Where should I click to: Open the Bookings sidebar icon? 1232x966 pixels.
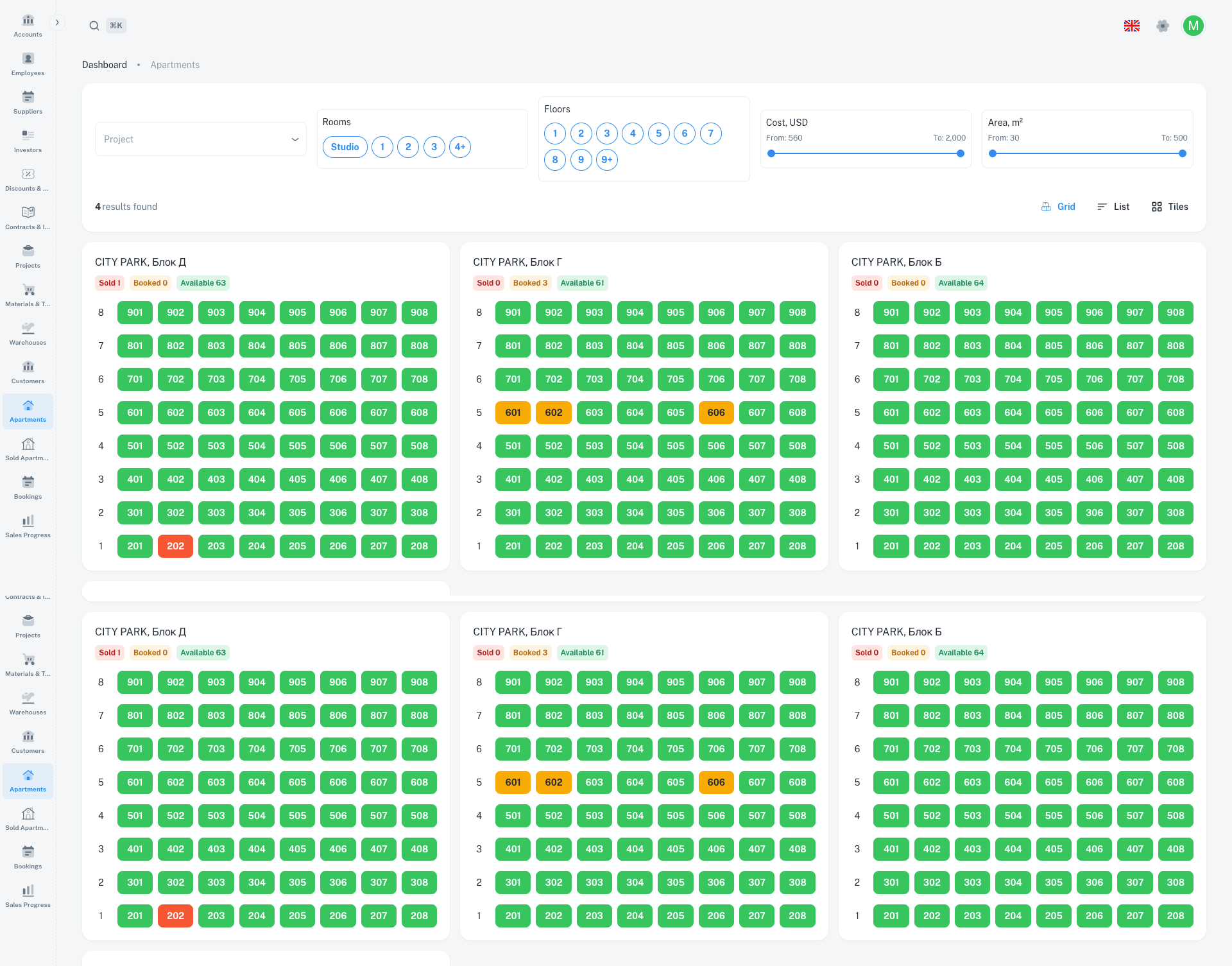click(28, 482)
